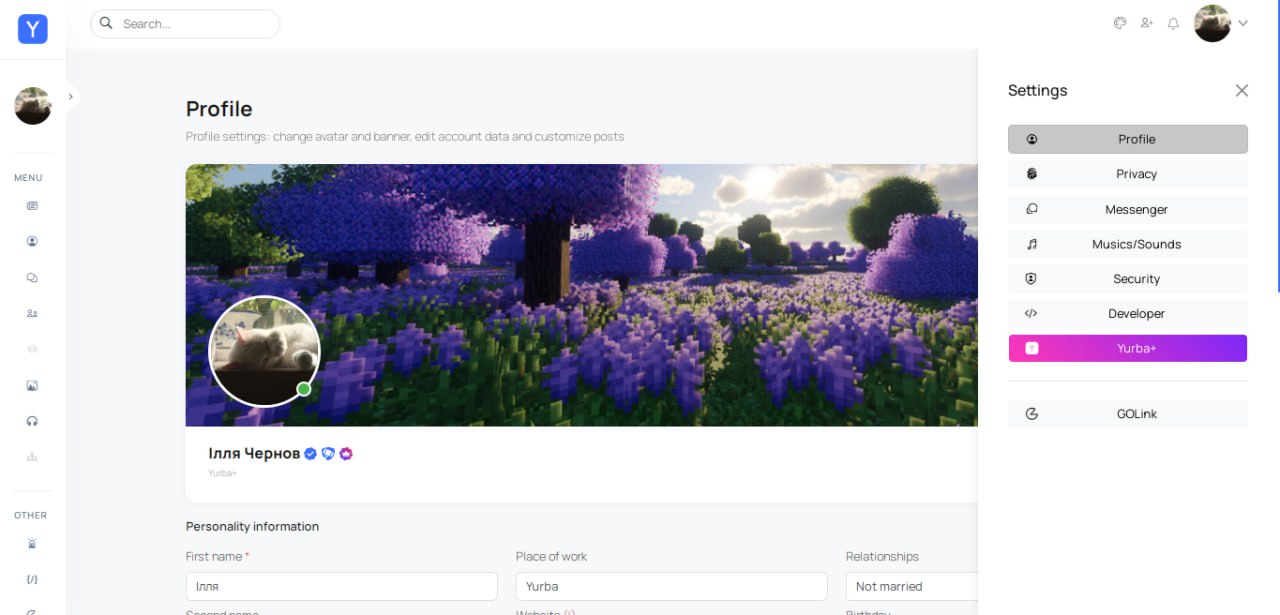Select Messenger in Settings panel
The image size is (1280, 615).
1128,209
